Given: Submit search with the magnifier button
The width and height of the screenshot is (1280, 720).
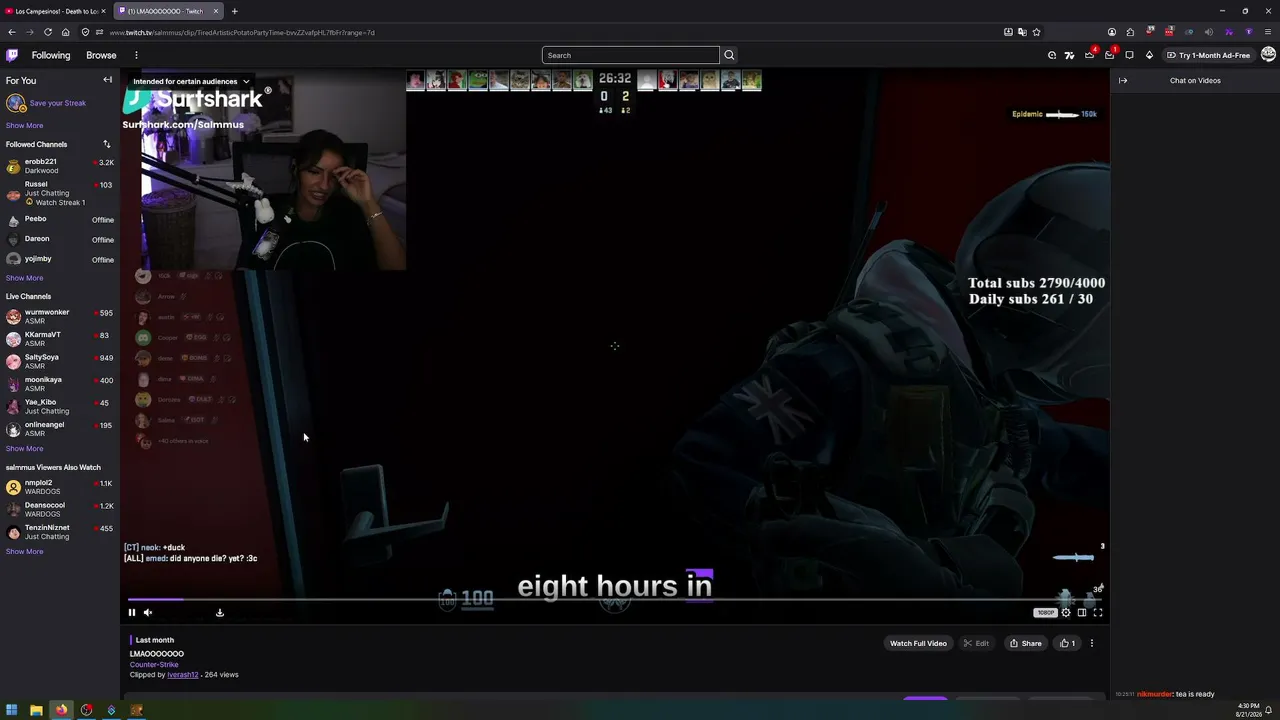Looking at the screenshot, I should pos(729,55).
